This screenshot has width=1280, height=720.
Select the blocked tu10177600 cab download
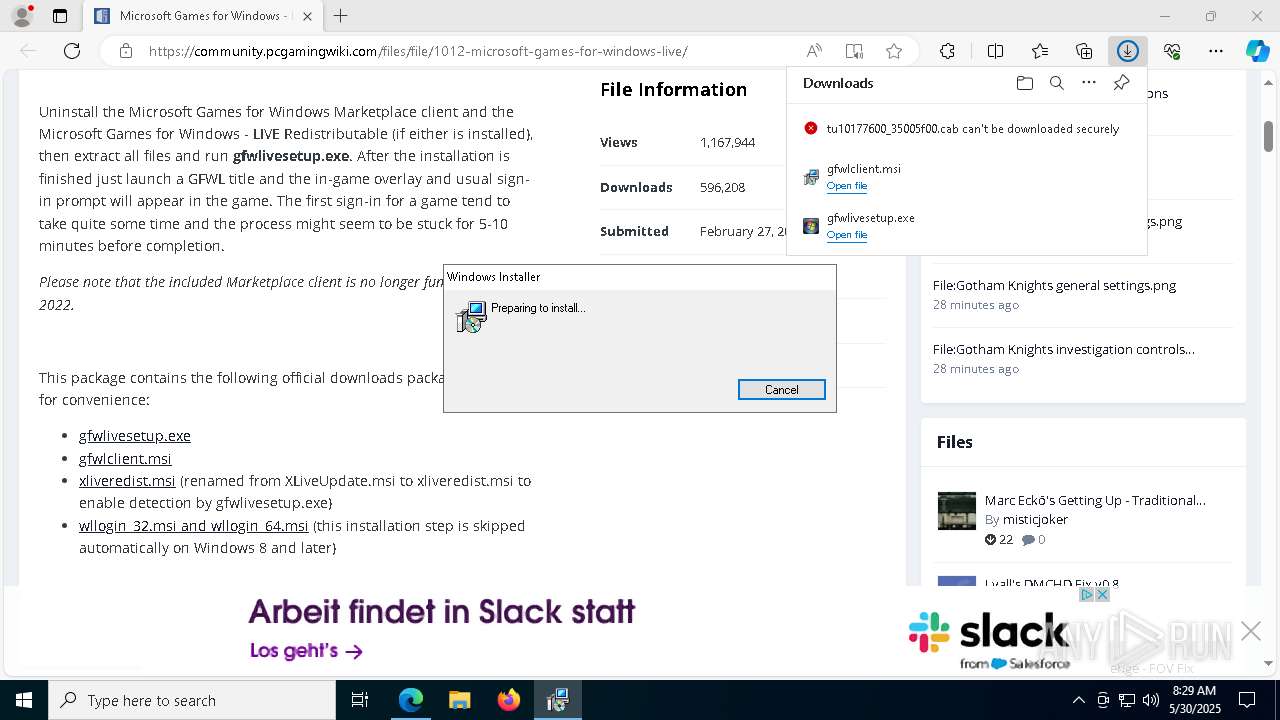tap(966, 129)
